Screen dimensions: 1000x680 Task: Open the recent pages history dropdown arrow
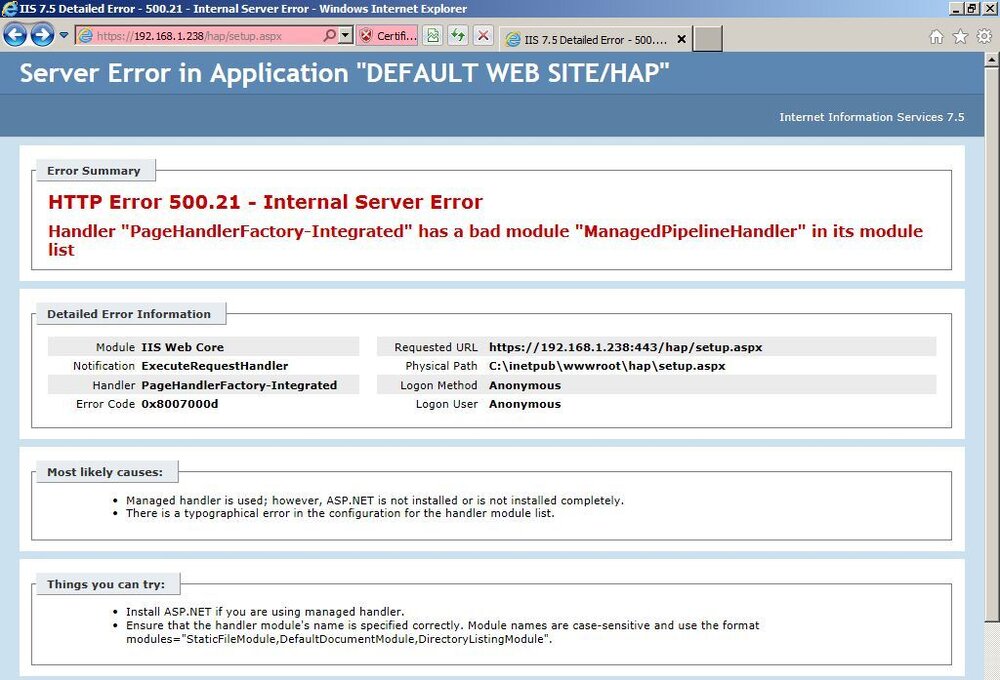click(64, 35)
